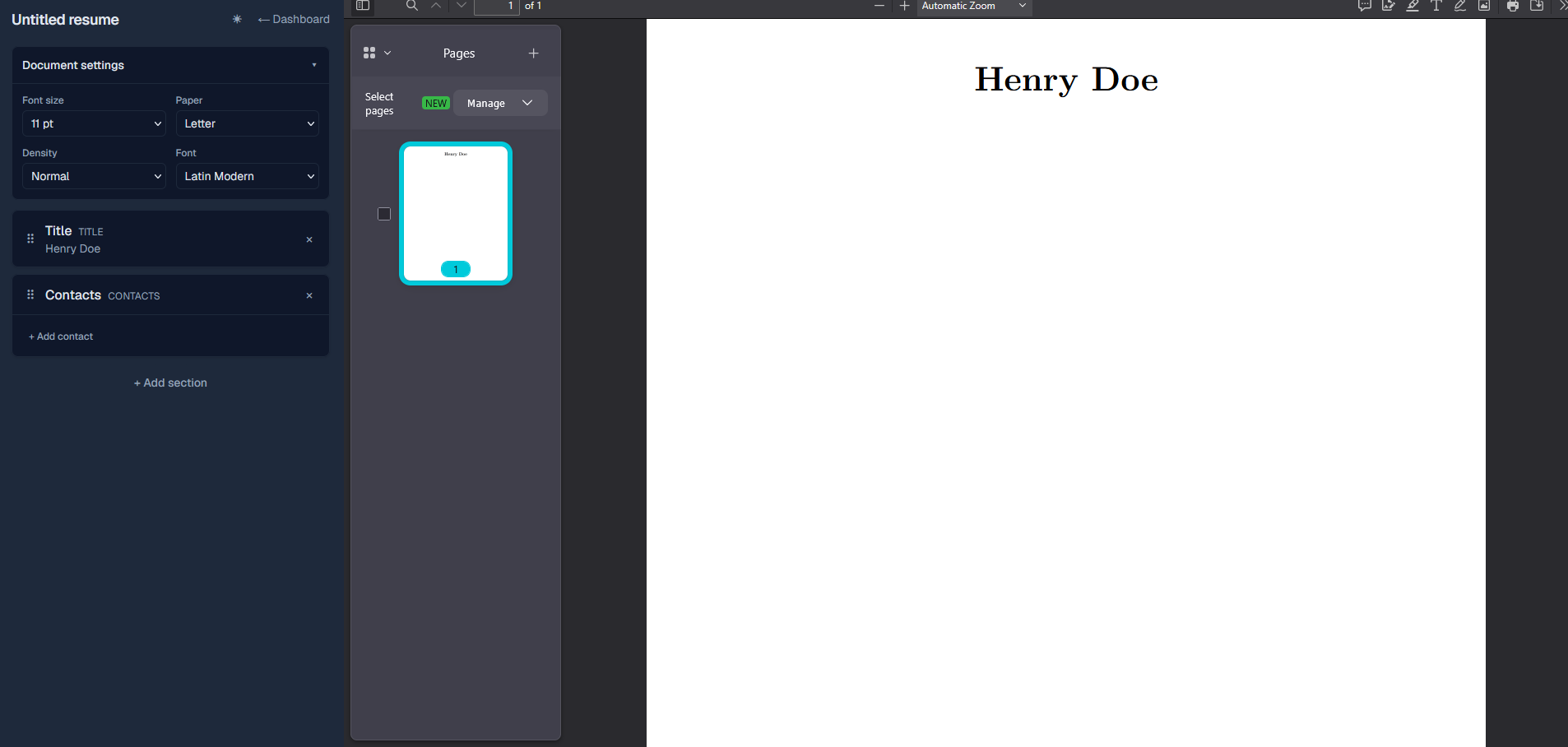The image size is (1568, 747).
Task: Select the highlight annotation tool
Action: [x=1413, y=6]
